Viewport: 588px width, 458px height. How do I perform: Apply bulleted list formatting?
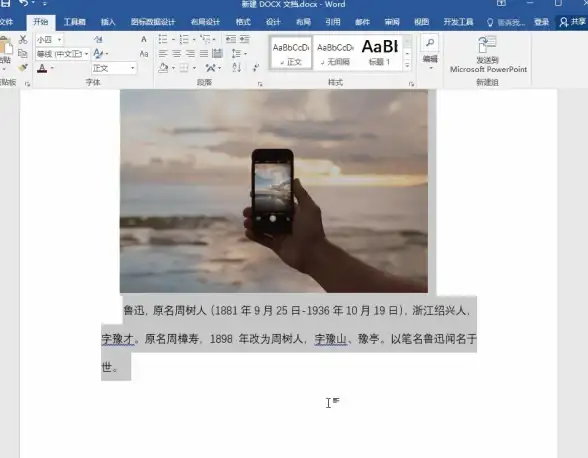pyautogui.click(x=163, y=39)
